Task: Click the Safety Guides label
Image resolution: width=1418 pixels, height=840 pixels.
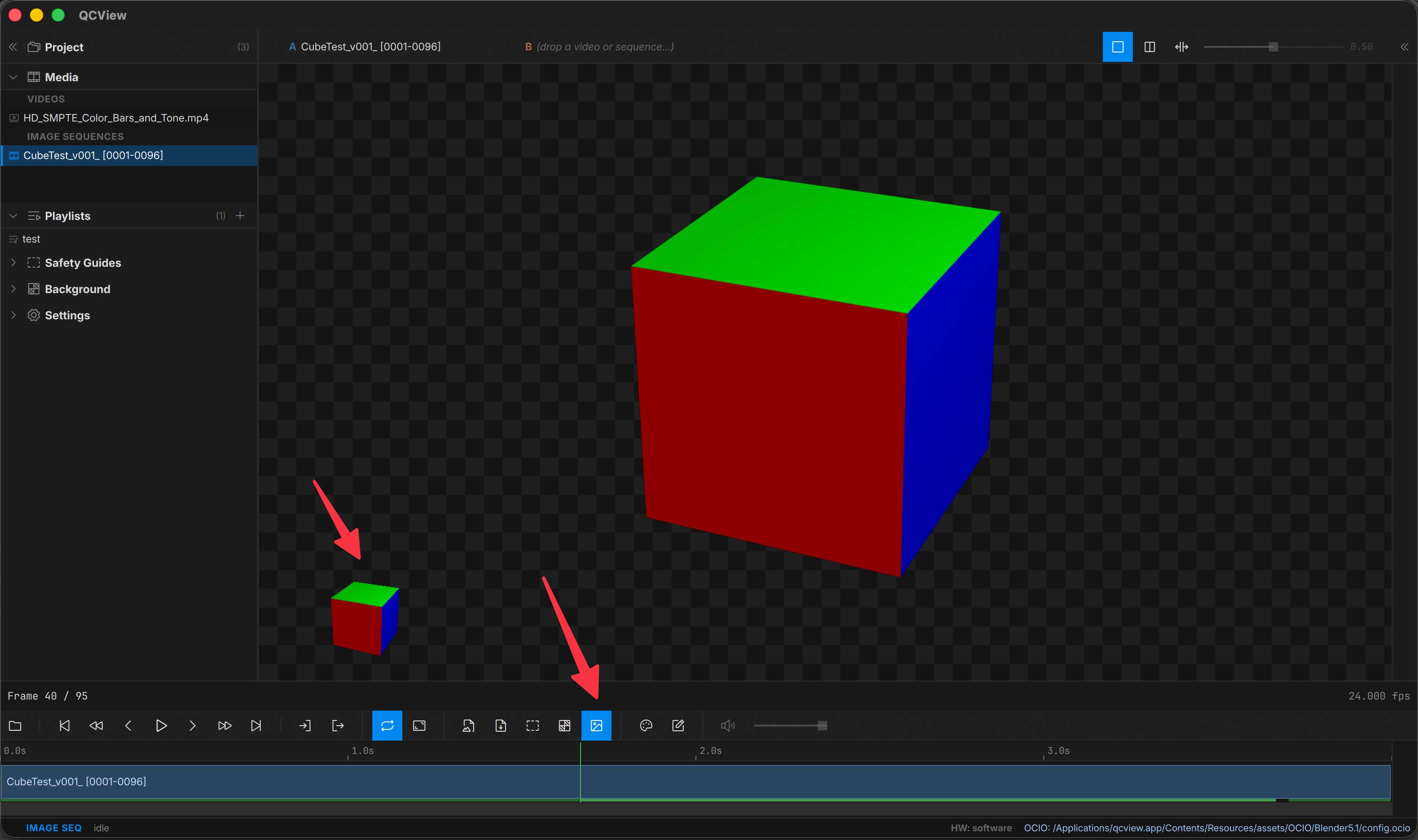Action: point(83,262)
